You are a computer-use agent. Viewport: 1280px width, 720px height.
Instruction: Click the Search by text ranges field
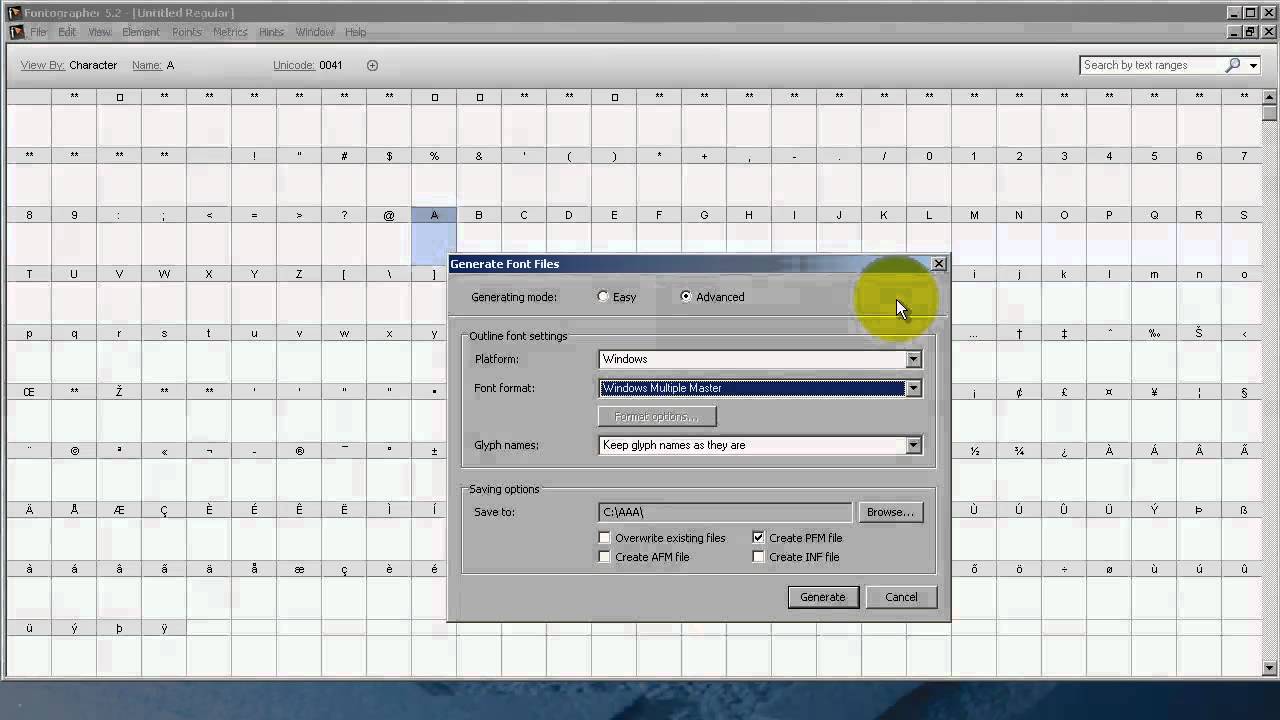point(1150,65)
